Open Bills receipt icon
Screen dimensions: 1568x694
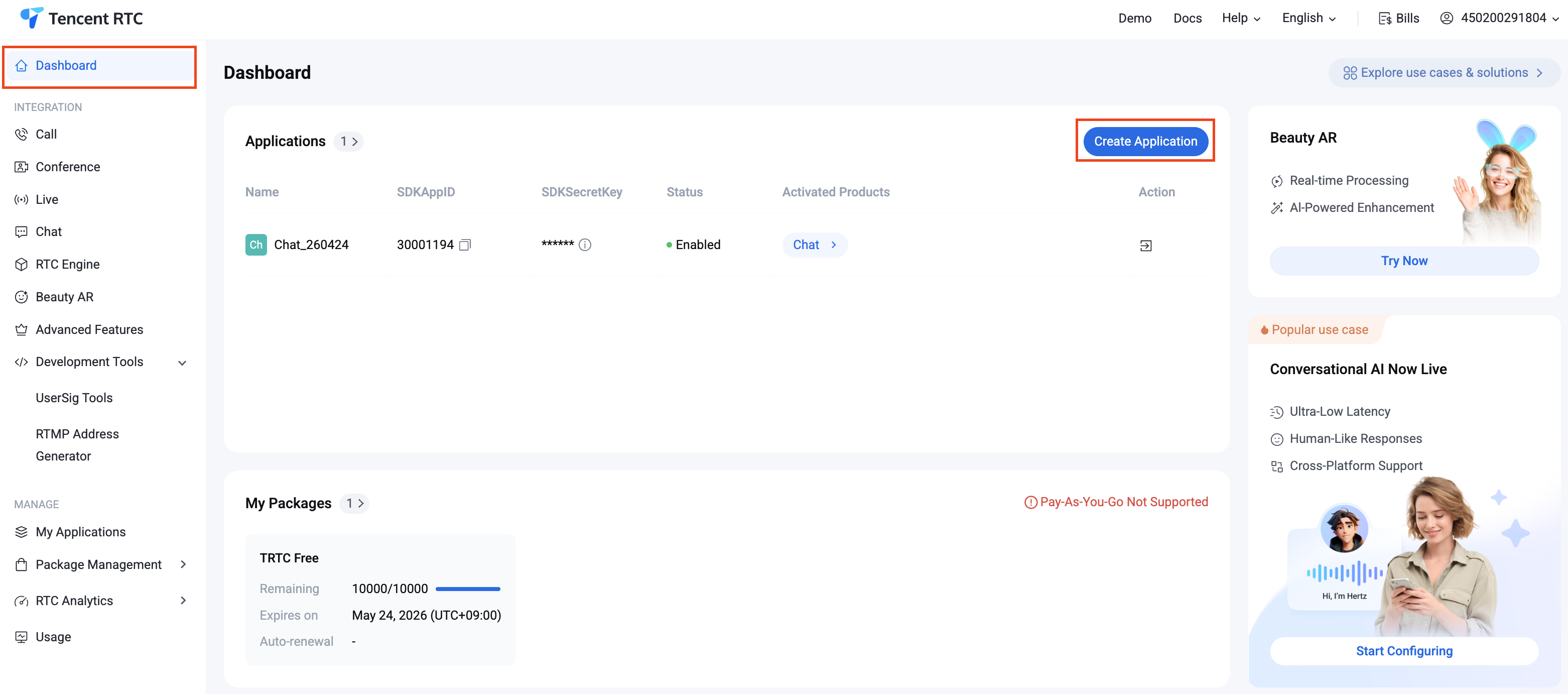tap(1385, 18)
